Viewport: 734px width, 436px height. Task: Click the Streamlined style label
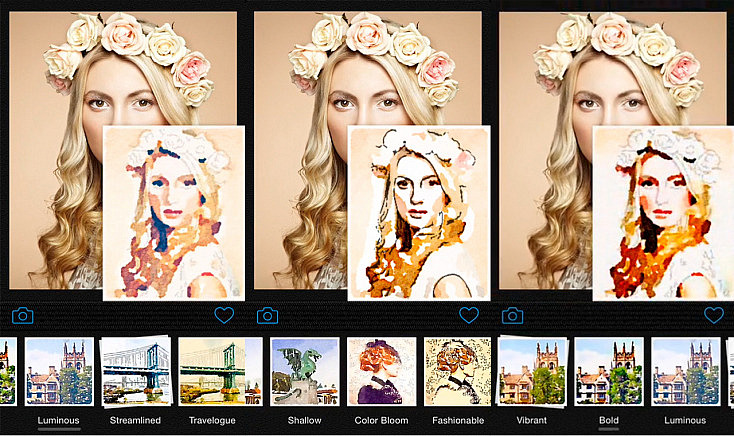pos(135,420)
